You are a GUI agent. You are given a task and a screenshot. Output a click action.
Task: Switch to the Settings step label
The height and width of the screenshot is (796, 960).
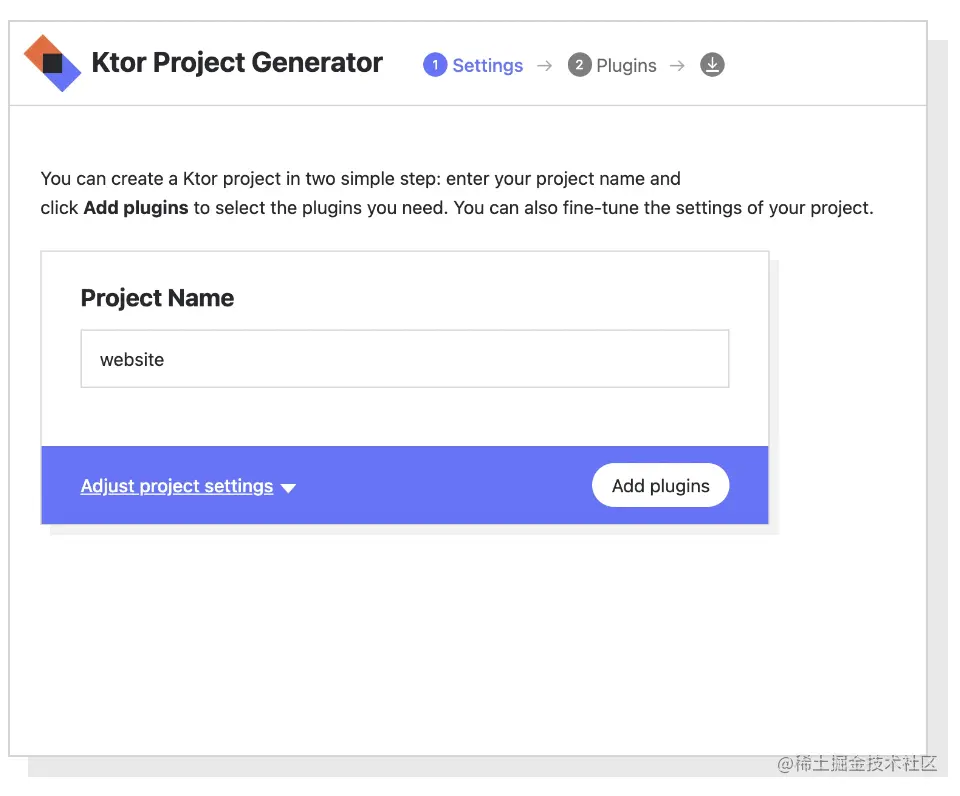(487, 66)
